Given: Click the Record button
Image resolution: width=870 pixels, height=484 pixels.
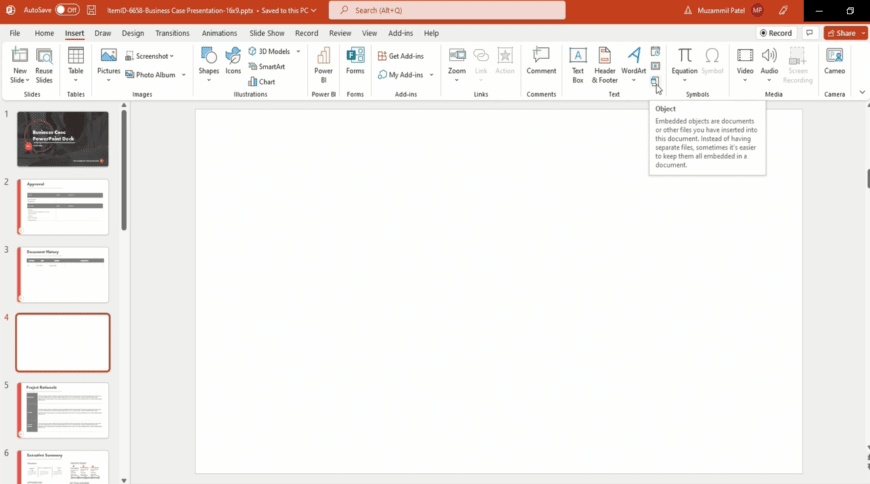Looking at the screenshot, I should pyautogui.click(x=776, y=33).
